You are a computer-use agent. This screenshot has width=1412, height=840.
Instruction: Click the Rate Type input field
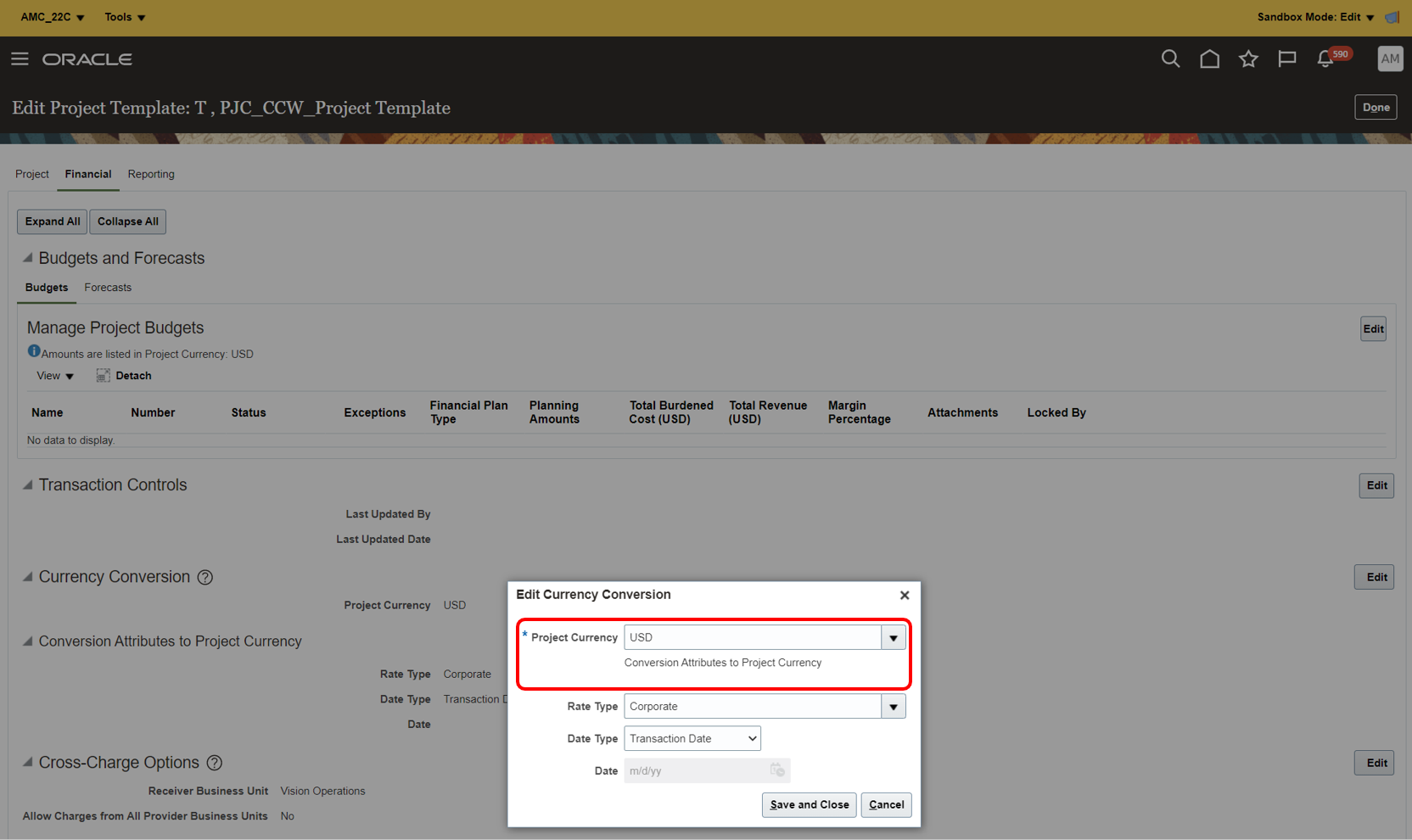(x=753, y=706)
